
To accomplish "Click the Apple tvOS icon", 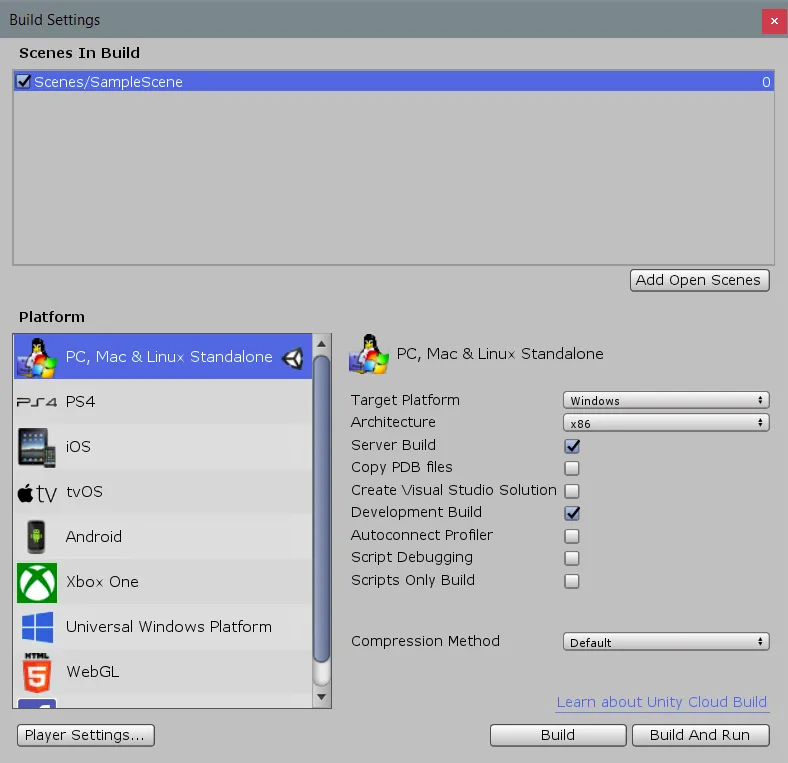I will [x=37, y=493].
